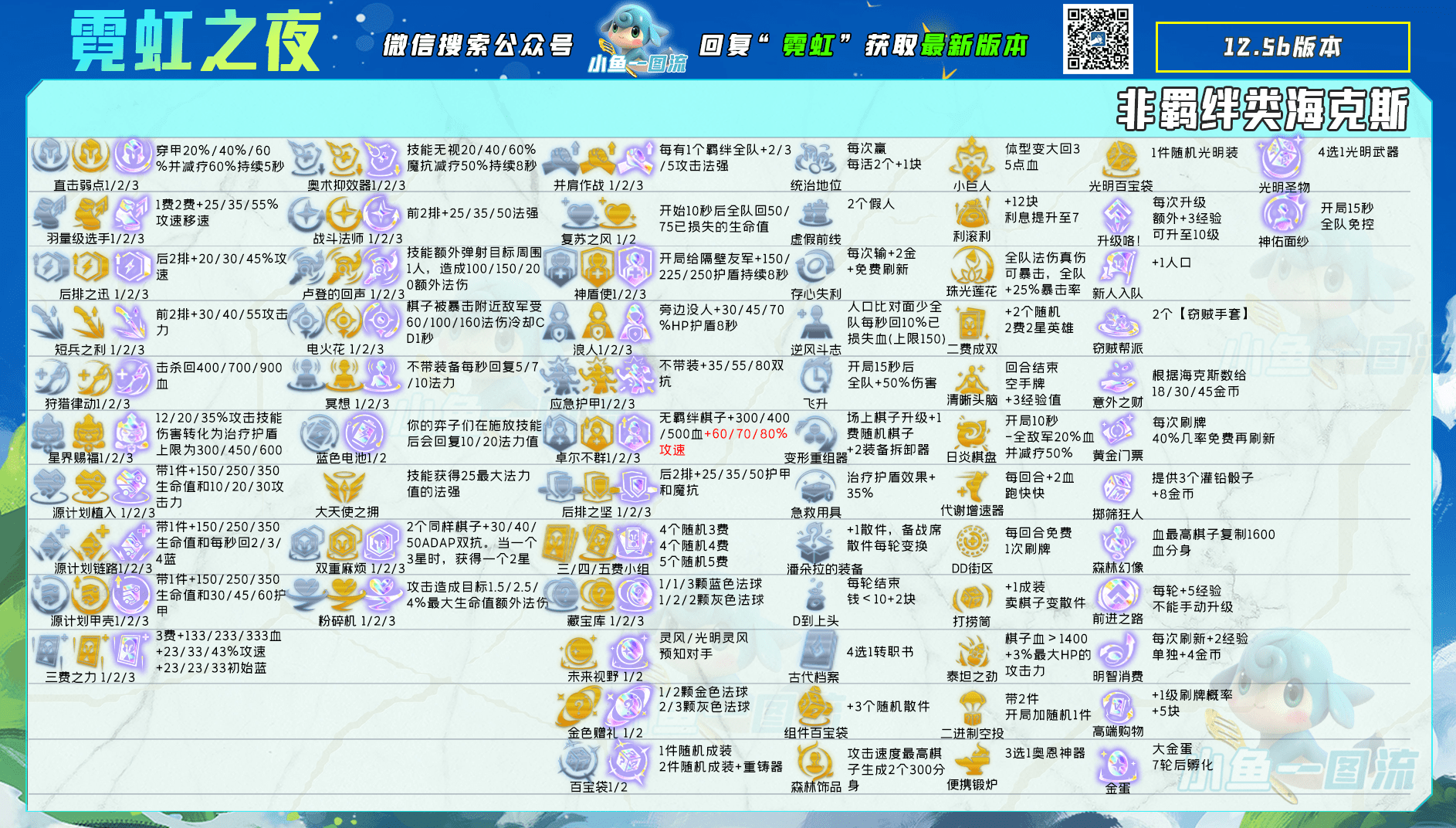Click the 12.5b版本 version box

click(1282, 47)
